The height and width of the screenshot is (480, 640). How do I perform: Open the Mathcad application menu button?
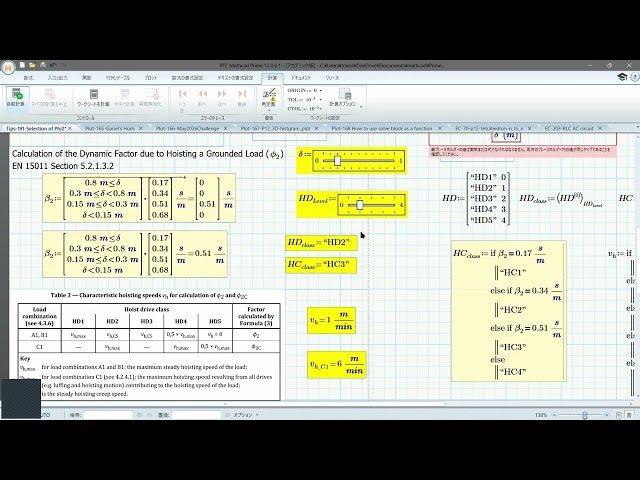coord(8,67)
